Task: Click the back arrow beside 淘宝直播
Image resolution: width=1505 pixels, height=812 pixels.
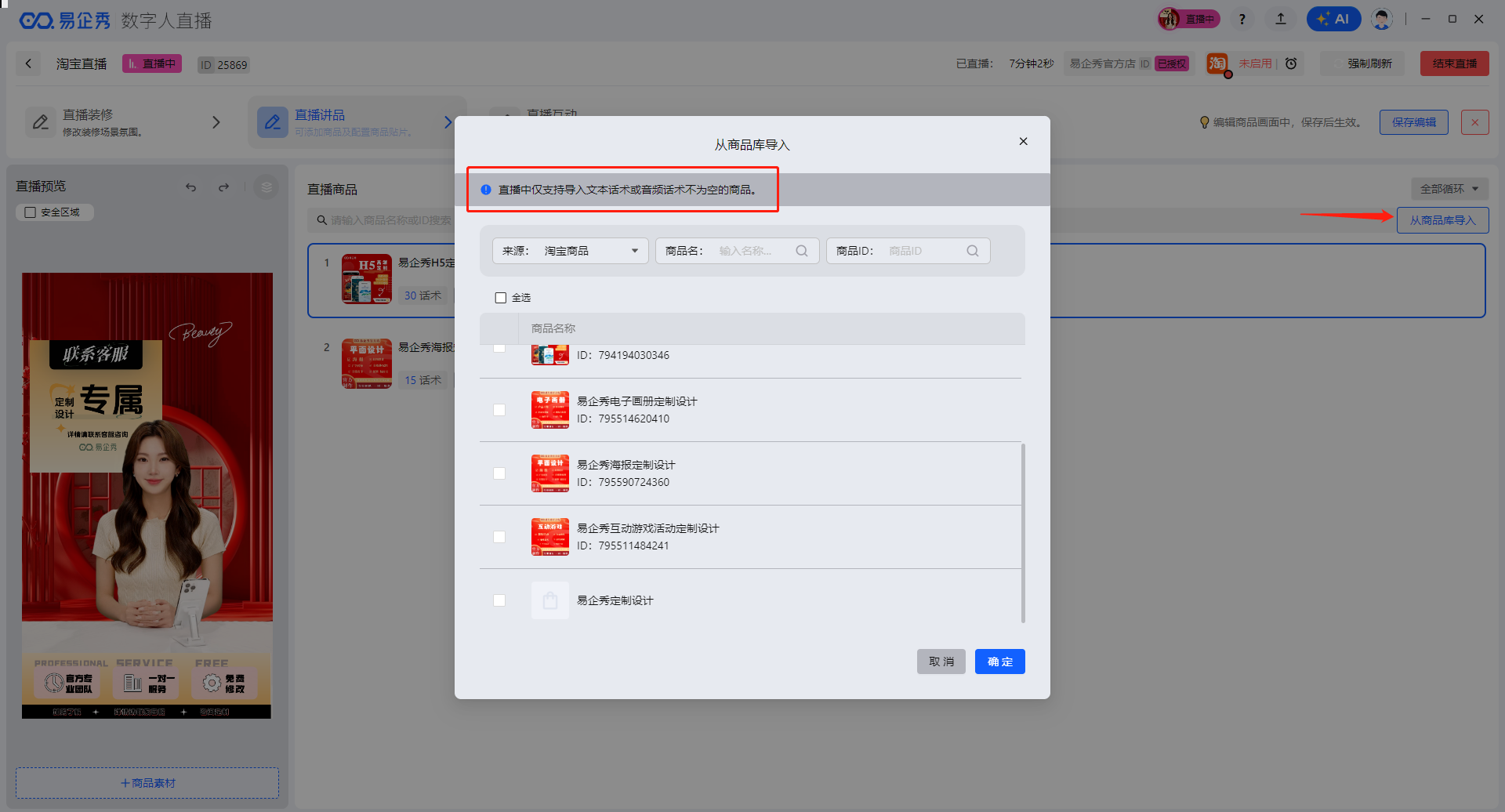Action: (x=29, y=63)
